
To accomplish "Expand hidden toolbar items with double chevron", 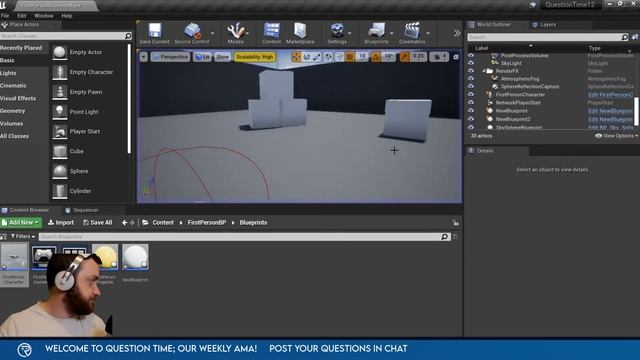I will [457, 33].
